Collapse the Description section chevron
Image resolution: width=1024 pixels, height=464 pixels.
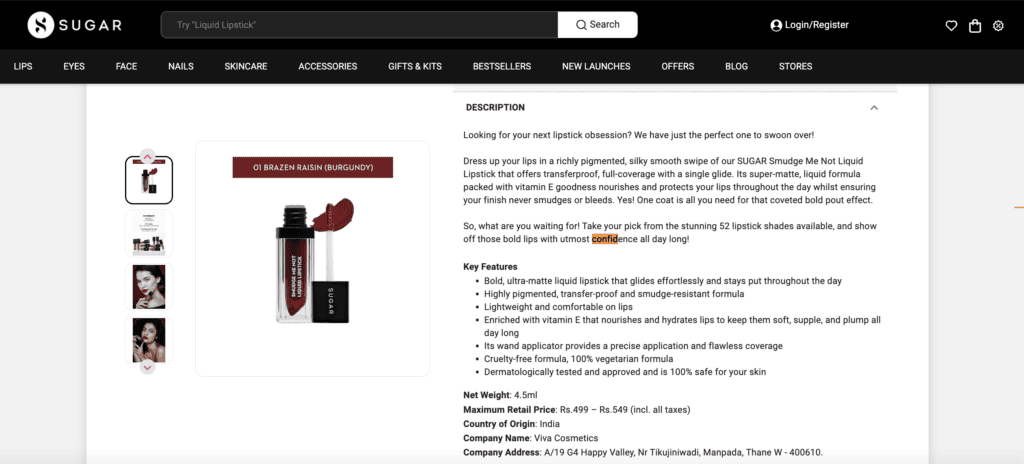pos(874,108)
